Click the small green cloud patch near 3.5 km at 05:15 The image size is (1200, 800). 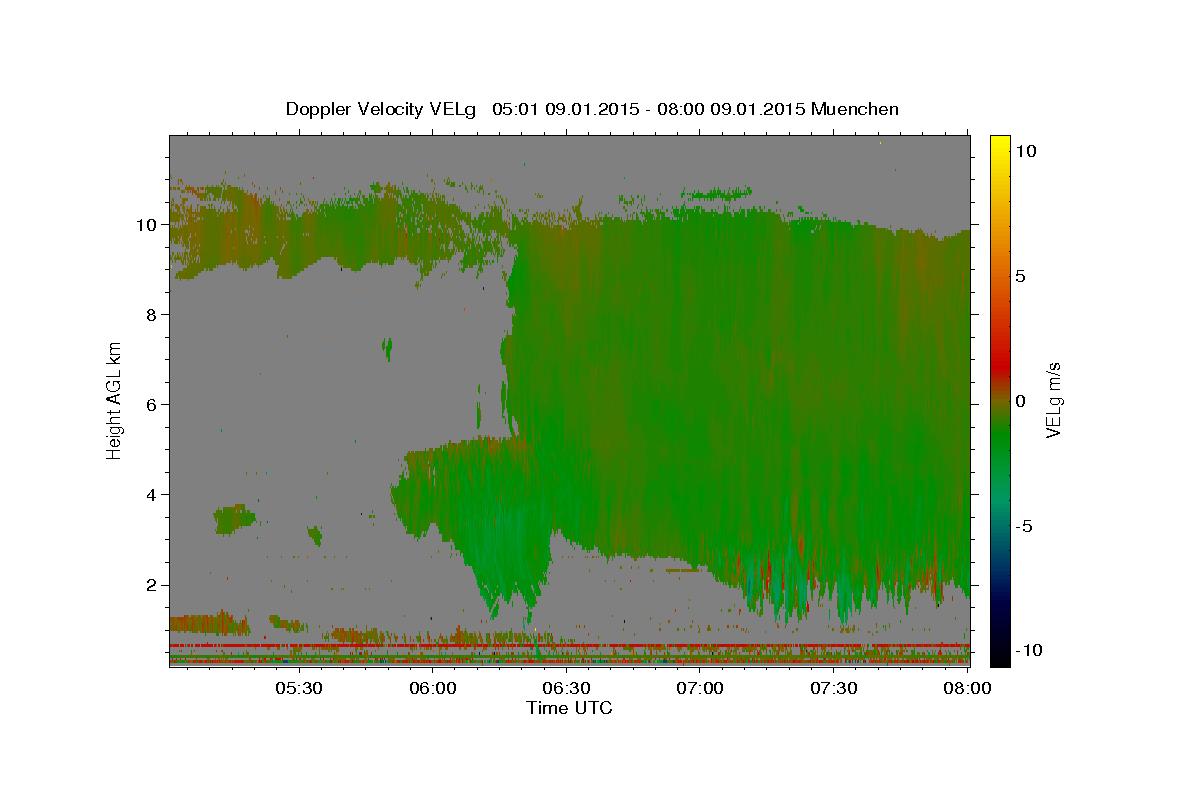(x=235, y=518)
